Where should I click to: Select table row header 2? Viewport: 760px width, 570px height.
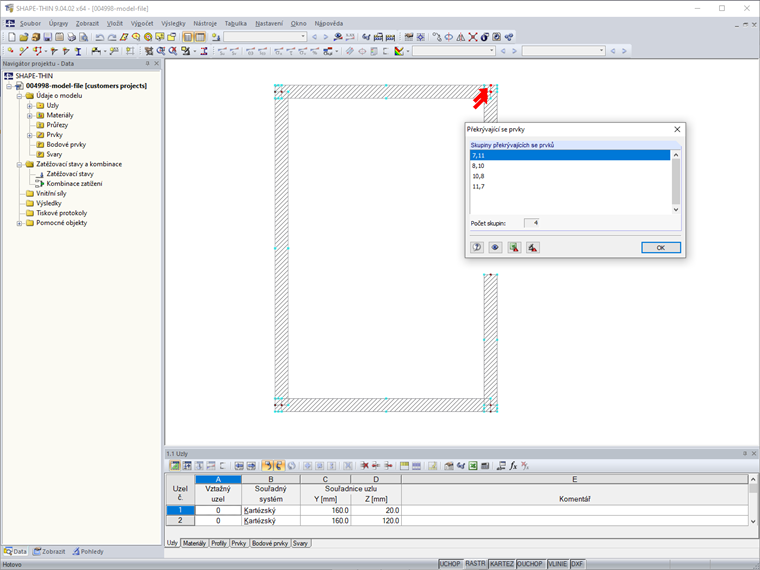click(180, 521)
